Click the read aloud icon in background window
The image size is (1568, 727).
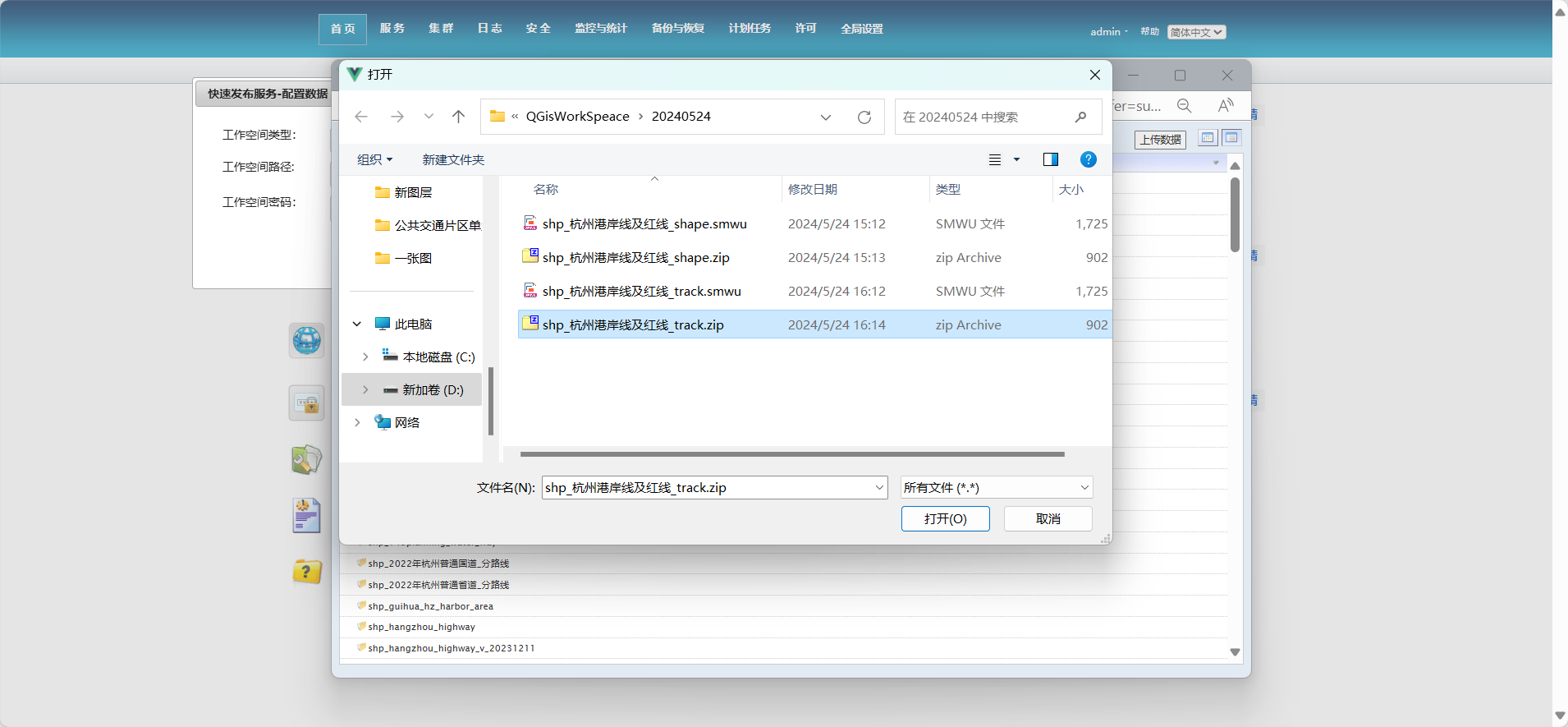(x=1226, y=105)
